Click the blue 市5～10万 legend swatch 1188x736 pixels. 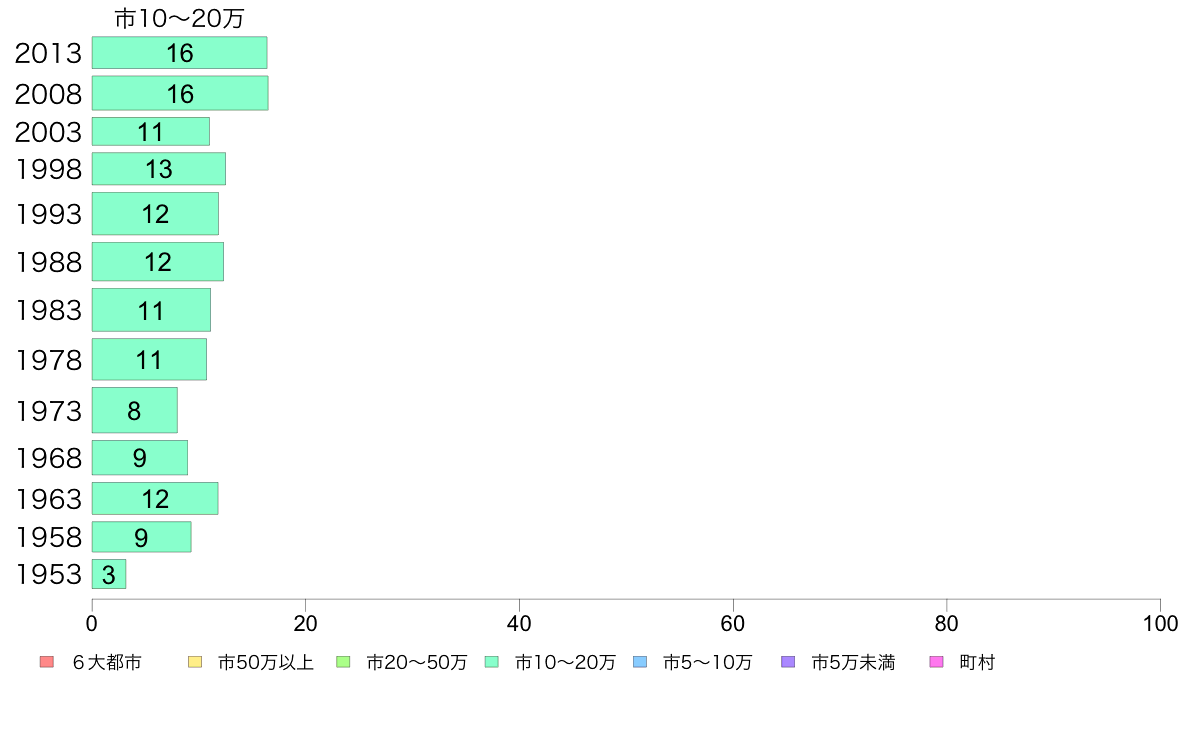coord(640,662)
